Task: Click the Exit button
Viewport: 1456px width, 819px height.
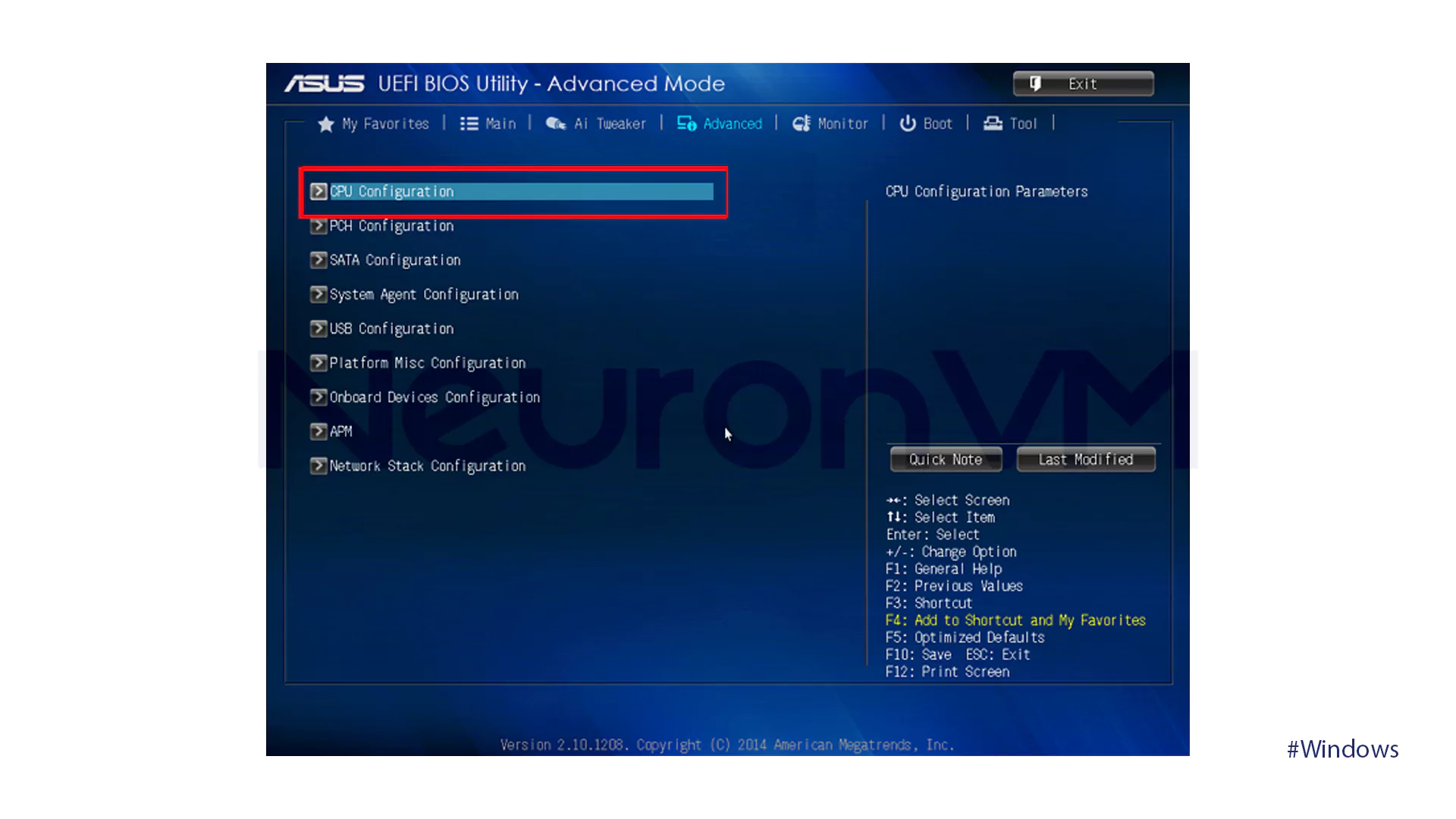Action: [x=1083, y=83]
